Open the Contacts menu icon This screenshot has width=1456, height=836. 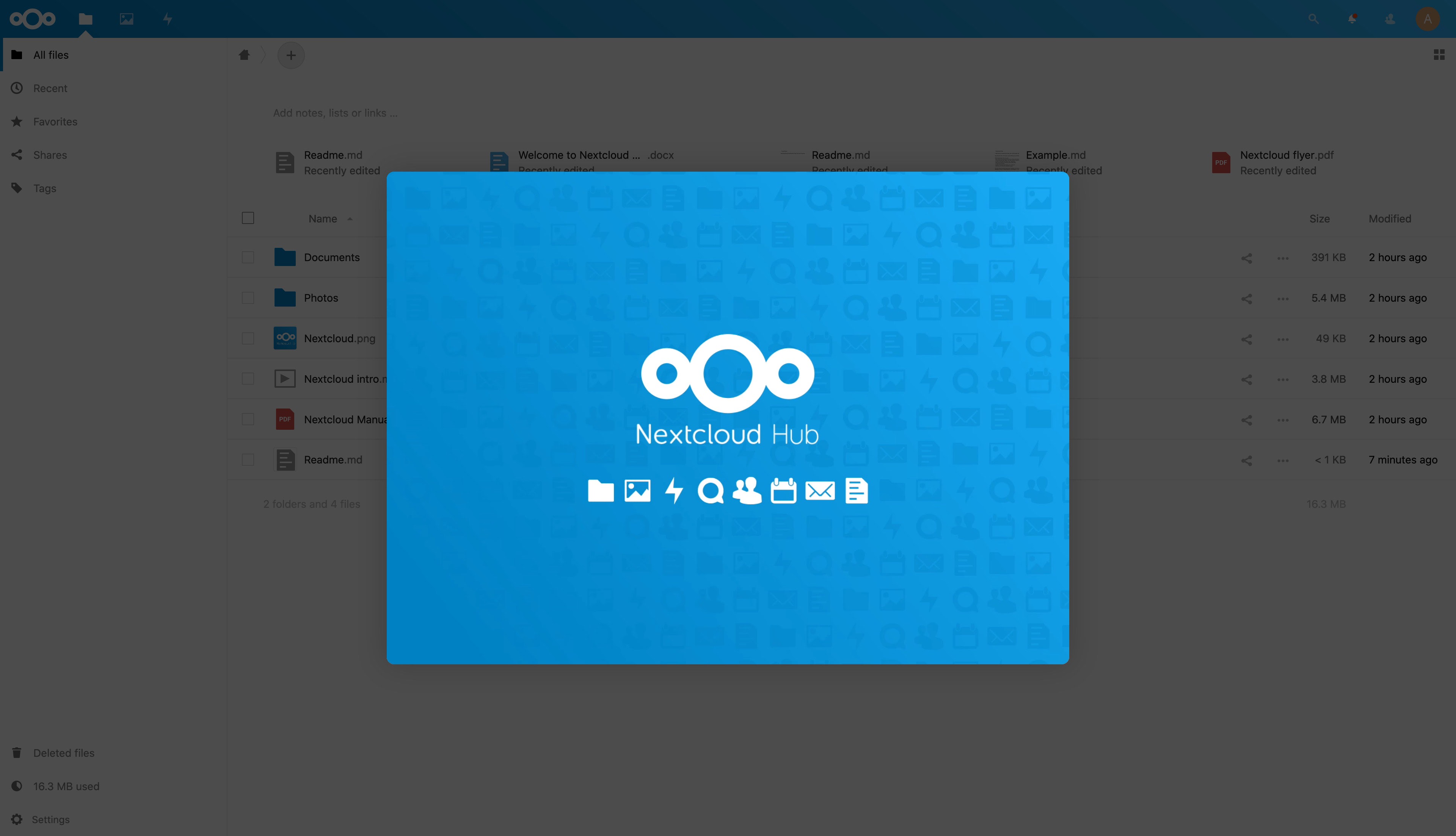tap(1389, 19)
